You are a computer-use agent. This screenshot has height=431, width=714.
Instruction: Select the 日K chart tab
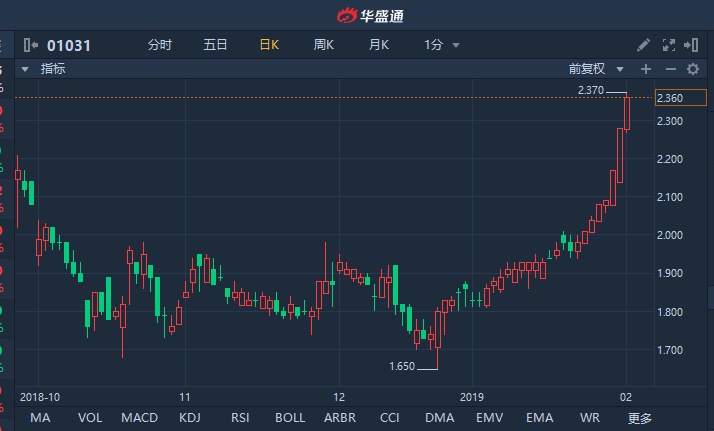click(269, 45)
